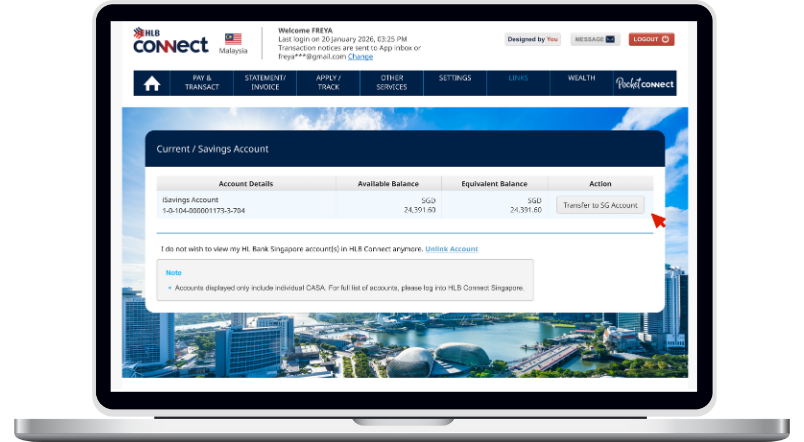The image size is (804, 442).
Task: Open Message inbox with envelope icon
Action: pos(595,39)
